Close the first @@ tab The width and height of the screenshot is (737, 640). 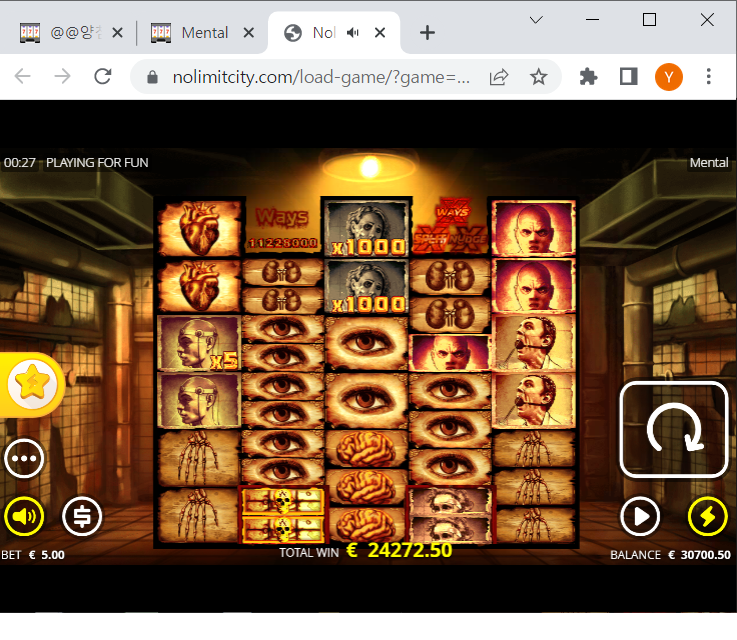(118, 33)
